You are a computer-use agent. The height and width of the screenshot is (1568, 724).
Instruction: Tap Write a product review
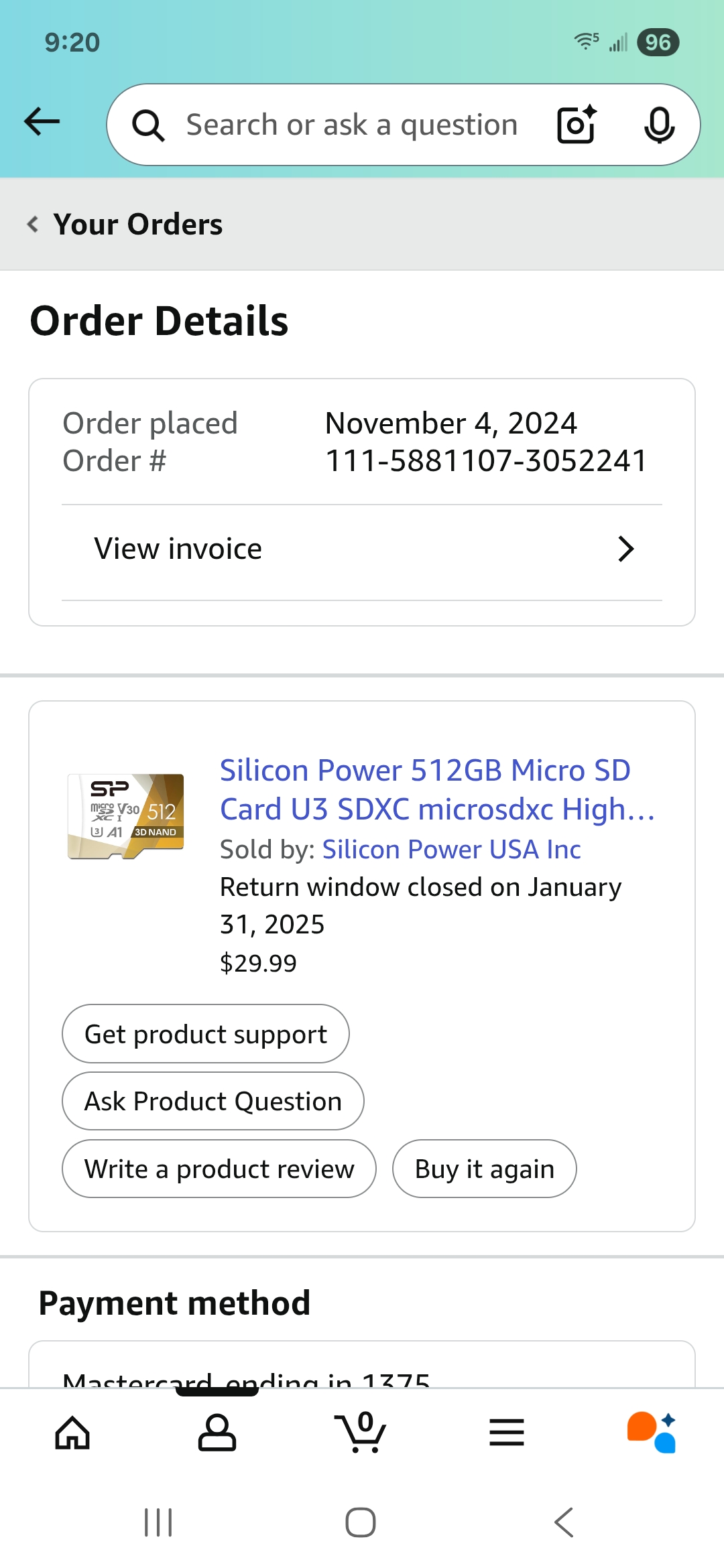click(x=219, y=1169)
